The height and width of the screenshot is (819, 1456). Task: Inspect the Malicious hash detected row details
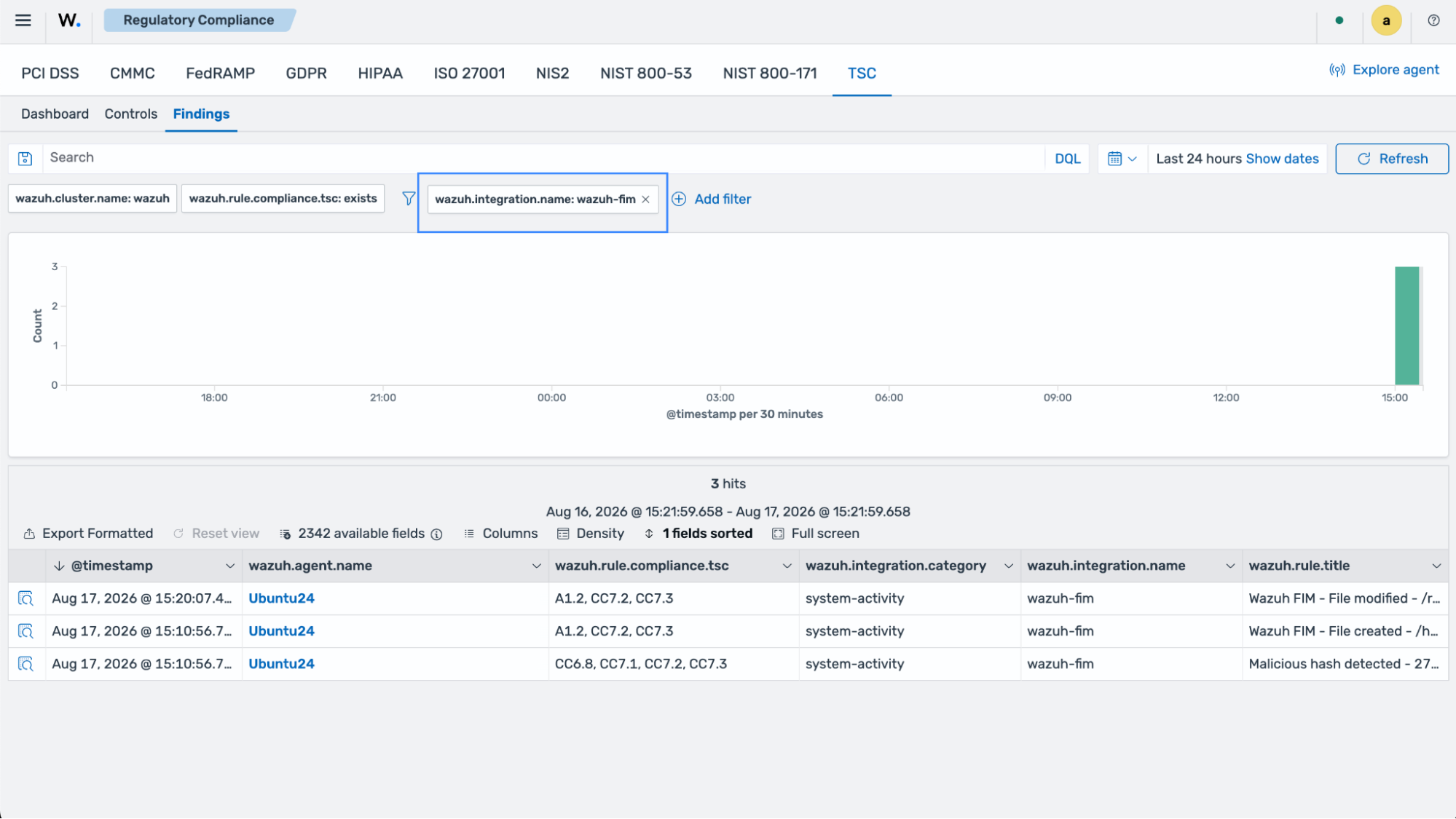click(25, 664)
